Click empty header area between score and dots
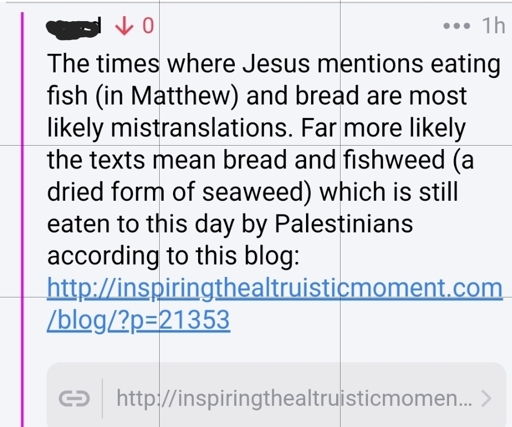The height and width of the screenshot is (427, 512). tap(298, 26)
